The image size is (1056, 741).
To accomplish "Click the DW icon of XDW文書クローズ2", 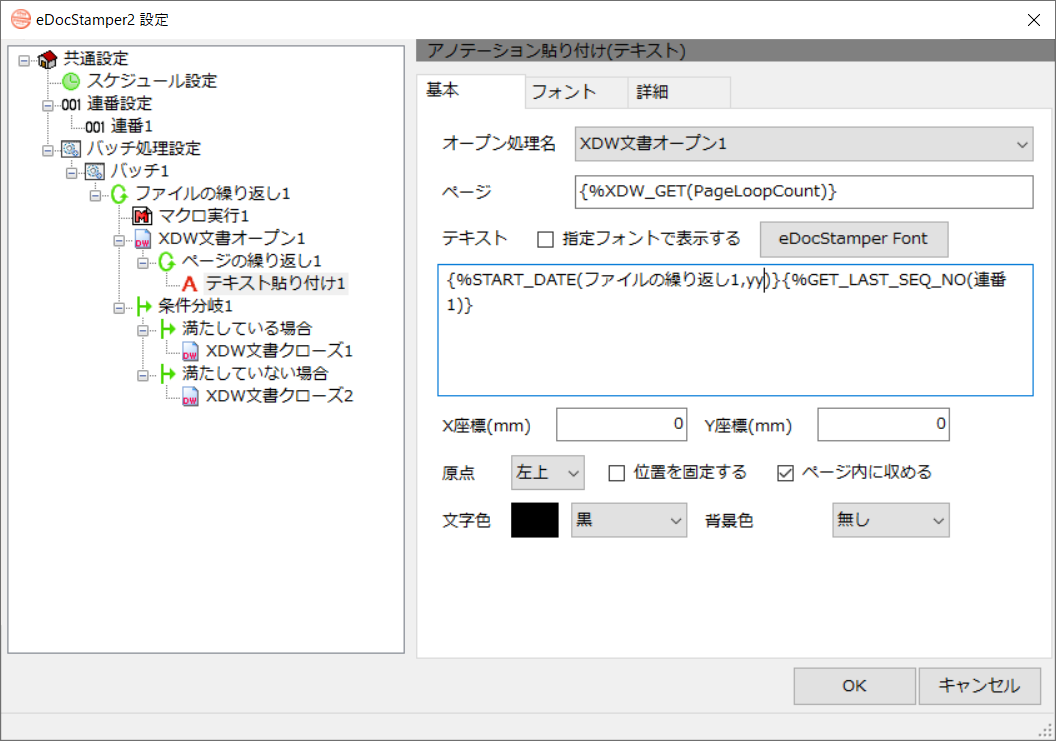I will (191, 397).
